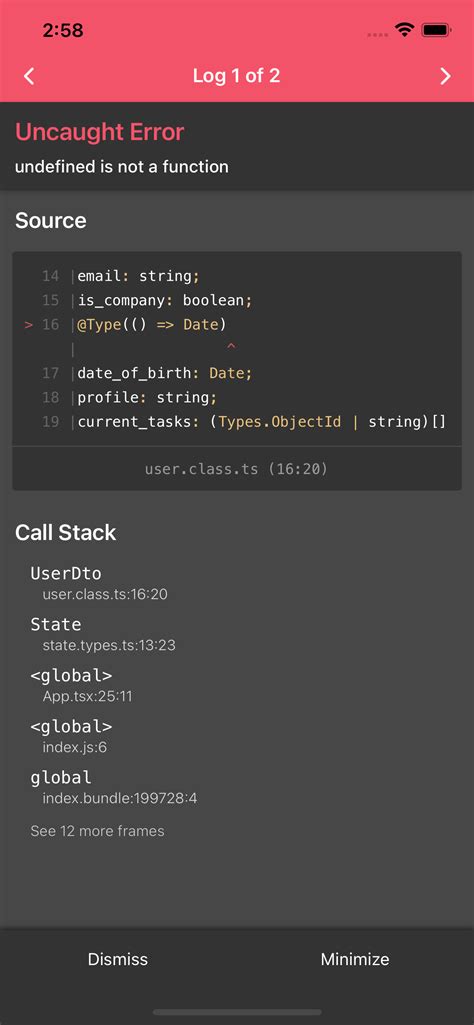Expand See 12 more frames

click(97, 831)
